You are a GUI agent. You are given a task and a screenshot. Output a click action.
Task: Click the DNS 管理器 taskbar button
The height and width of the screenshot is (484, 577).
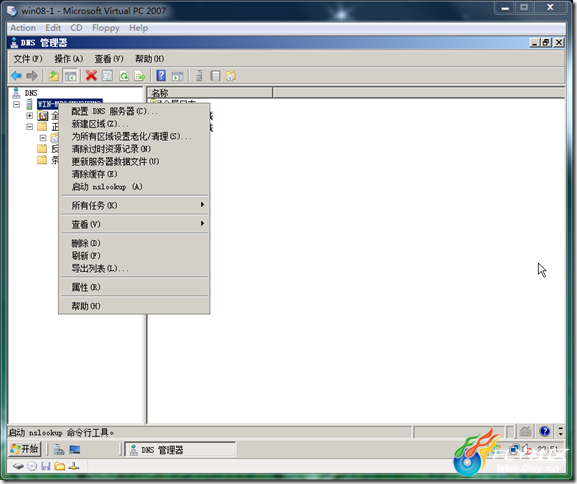[180, 450]
